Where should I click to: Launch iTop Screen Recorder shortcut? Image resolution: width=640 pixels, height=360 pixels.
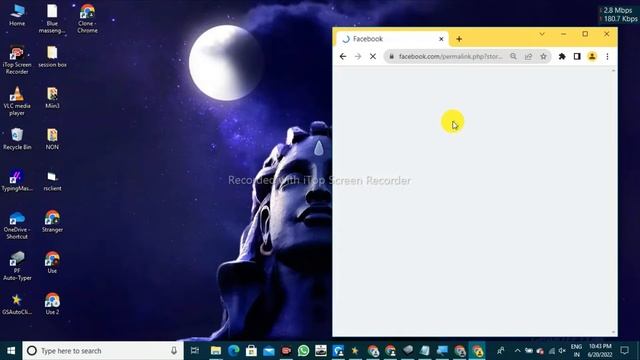point(17,60)
